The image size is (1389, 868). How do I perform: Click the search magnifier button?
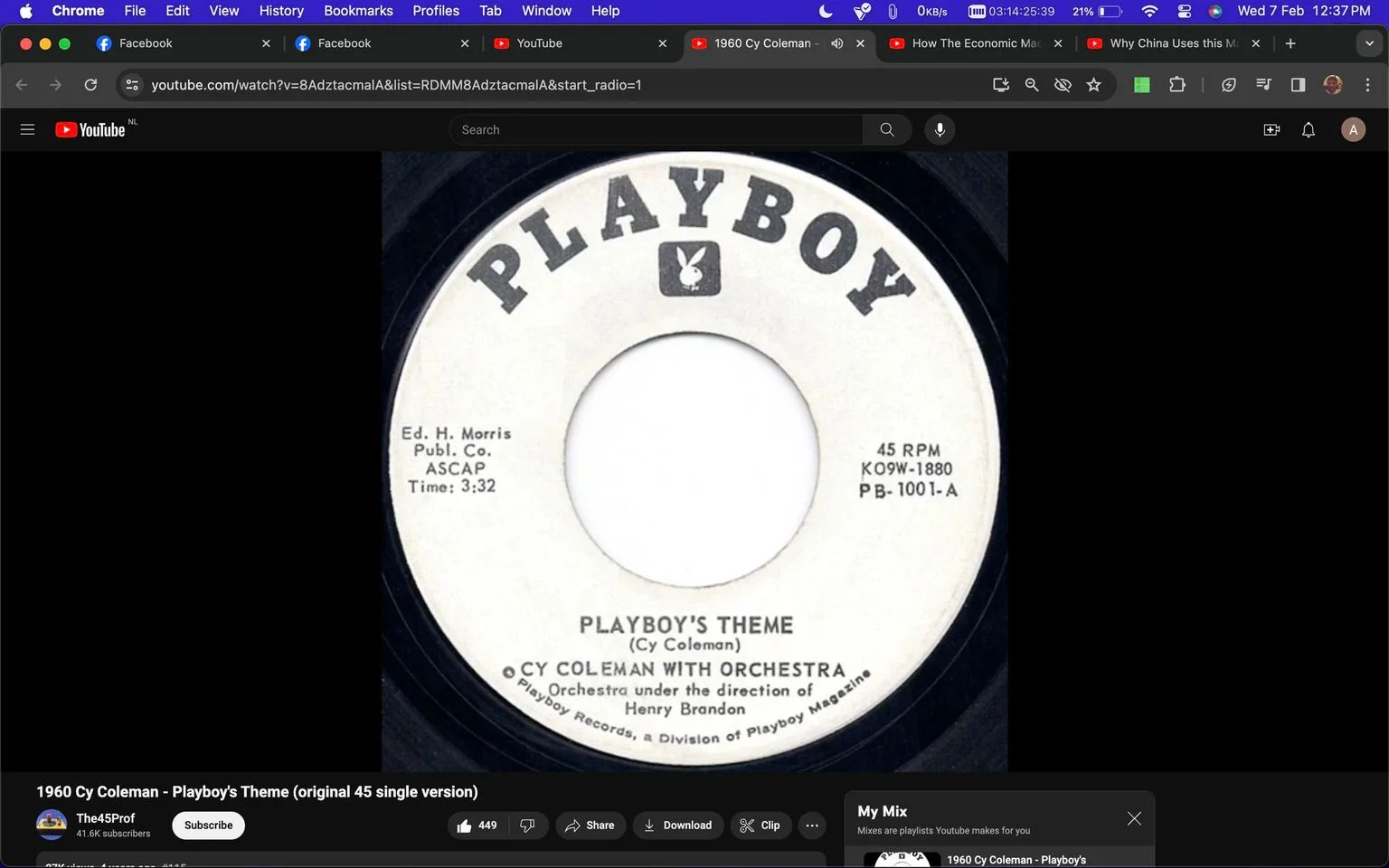pos(887,129)
